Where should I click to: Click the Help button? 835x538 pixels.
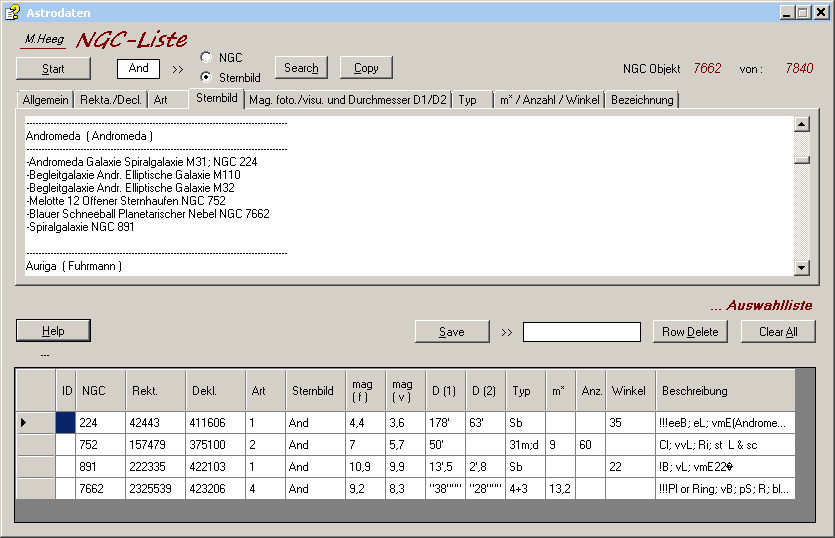[53, 331]
